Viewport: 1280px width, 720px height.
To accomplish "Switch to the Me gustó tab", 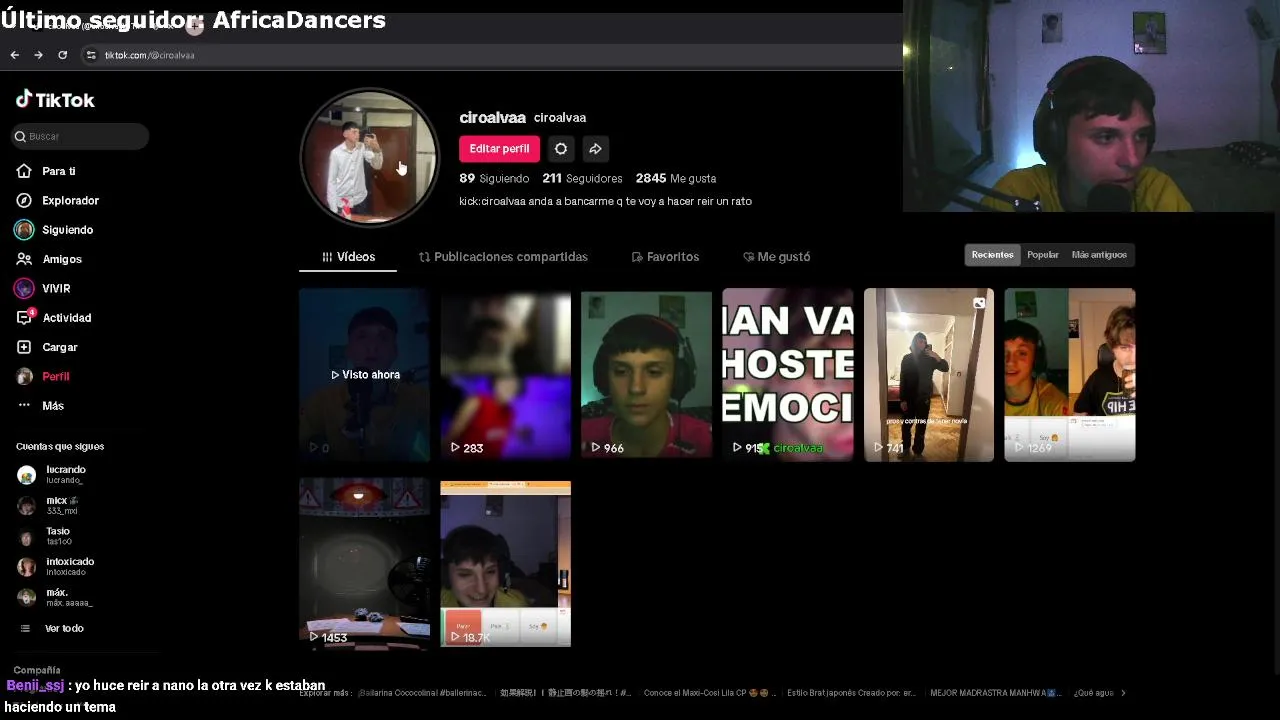I will click(x=777, y=257).
